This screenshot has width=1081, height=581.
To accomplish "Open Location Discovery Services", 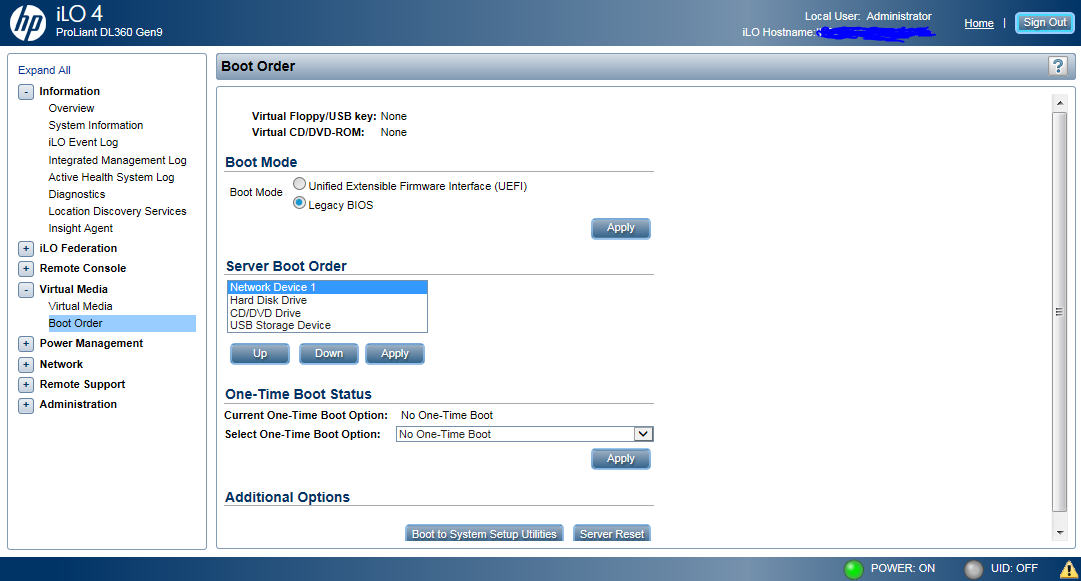I will 117,212.
